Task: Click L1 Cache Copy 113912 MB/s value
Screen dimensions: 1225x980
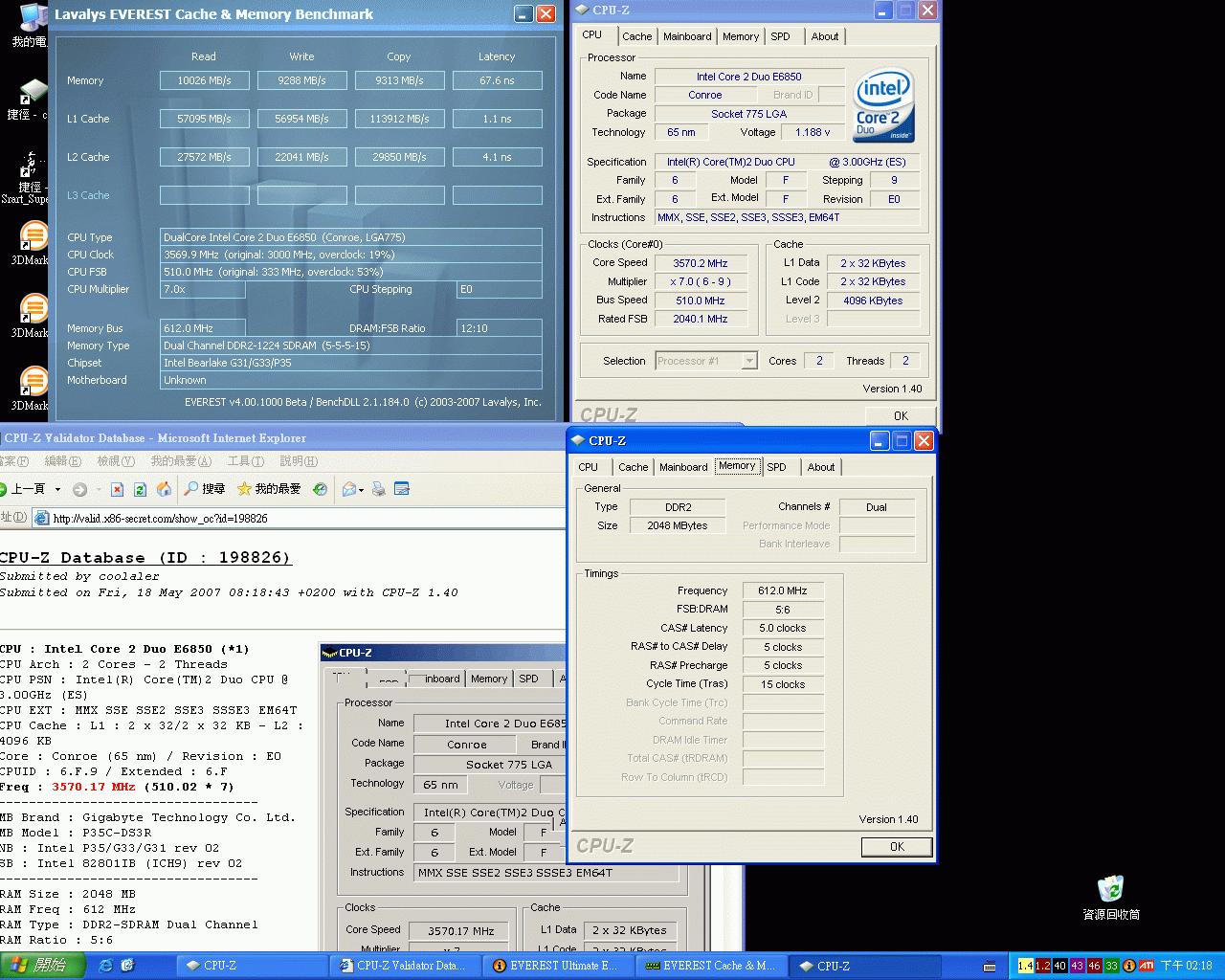Action: (399, 119)
